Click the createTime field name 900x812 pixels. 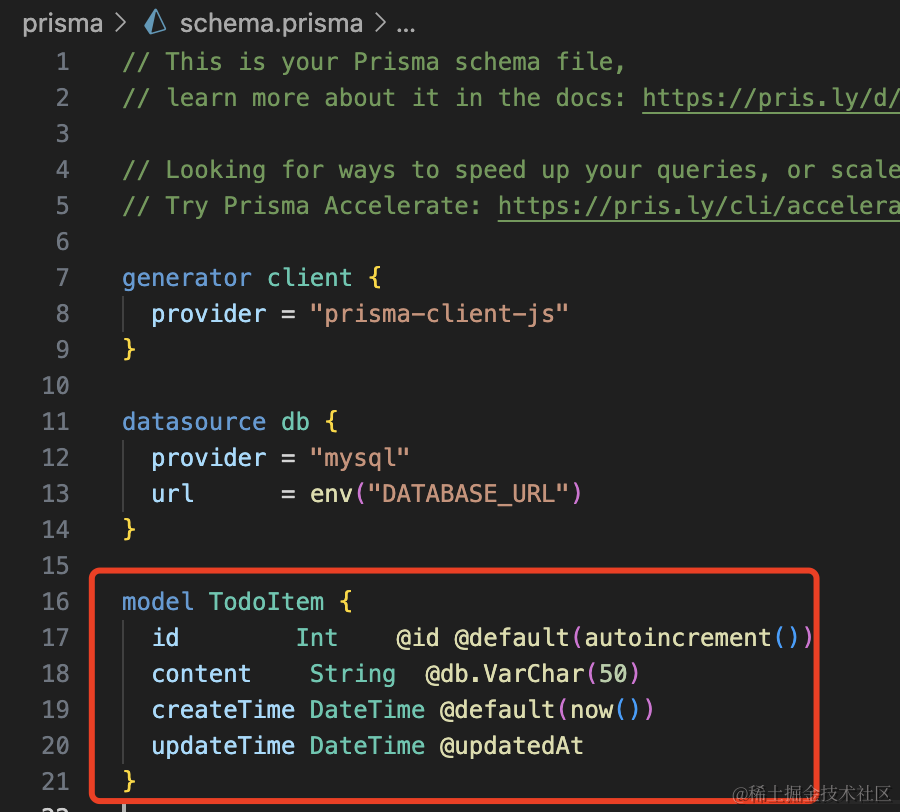point(223,709)
